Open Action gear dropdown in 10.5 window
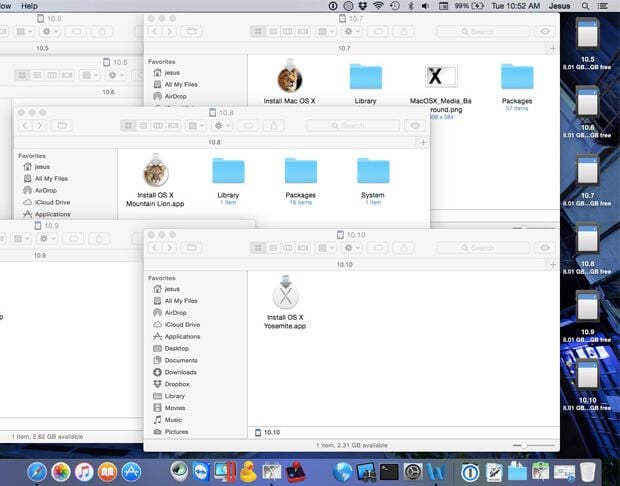The width and height of the screenshot is (620, 486). 50,31
